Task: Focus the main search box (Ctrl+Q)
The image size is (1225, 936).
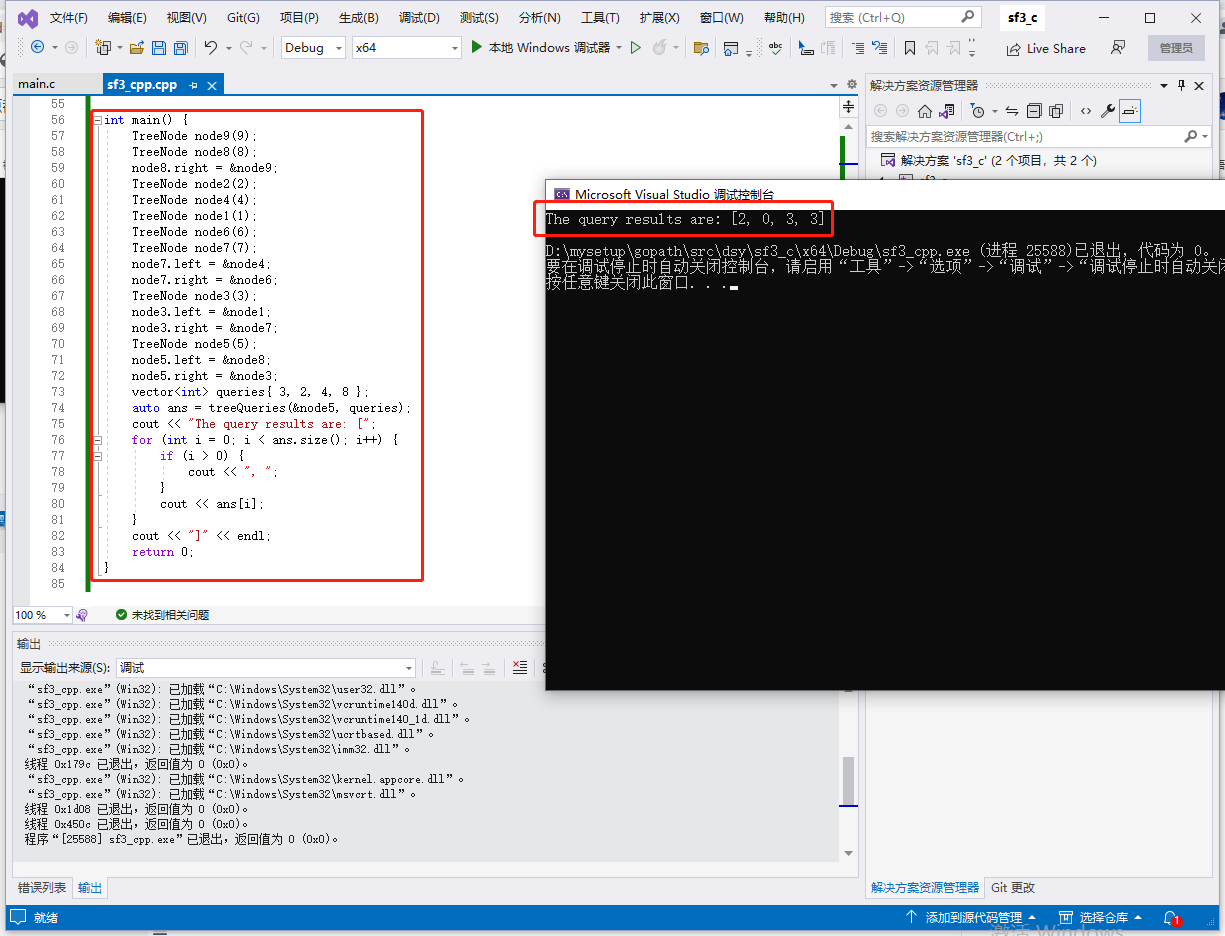Action: 902,18
